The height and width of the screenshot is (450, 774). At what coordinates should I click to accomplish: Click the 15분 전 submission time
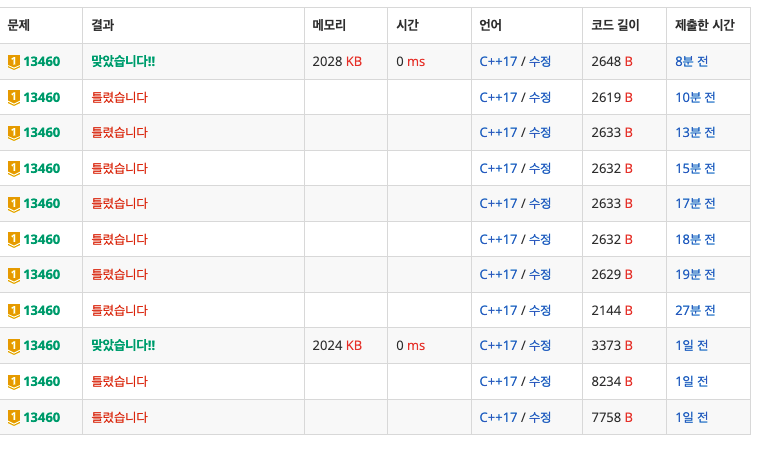(x=695, y=169)
